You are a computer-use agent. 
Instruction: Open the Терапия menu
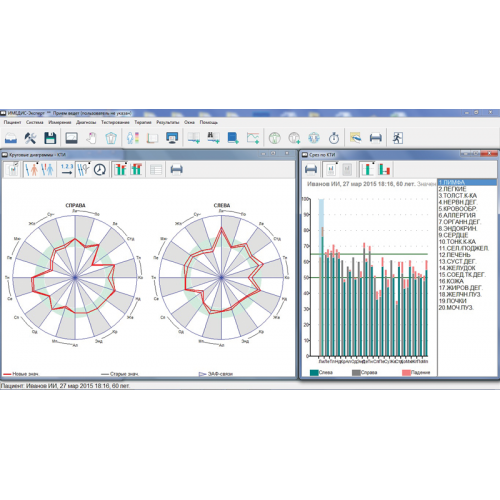(x=143, y=122)
